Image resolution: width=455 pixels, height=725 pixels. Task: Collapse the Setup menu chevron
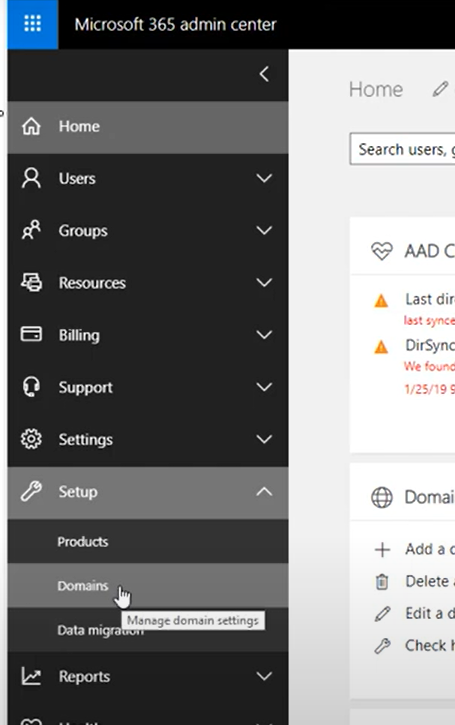point(264,492)
